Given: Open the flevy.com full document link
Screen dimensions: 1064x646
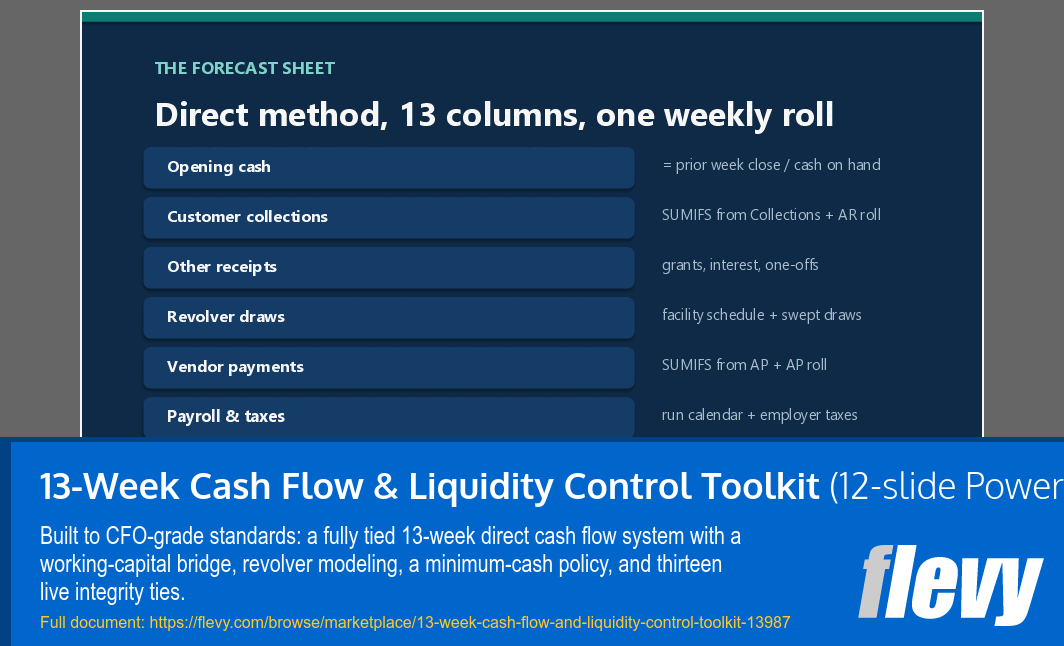Looking at the screenshot, I should coord(470,622).
